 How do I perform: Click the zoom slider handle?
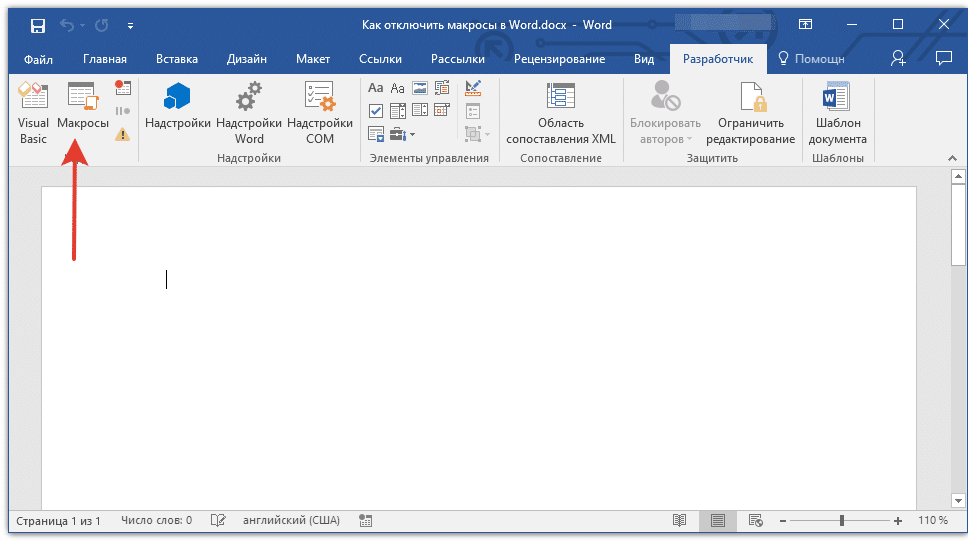(x=842, y=521)
